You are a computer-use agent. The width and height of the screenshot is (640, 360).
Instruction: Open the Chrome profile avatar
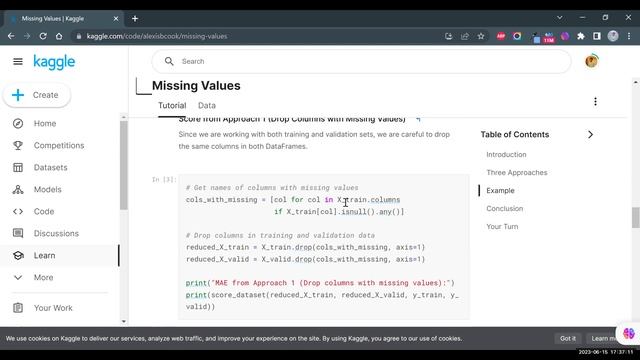pos(613,36)
